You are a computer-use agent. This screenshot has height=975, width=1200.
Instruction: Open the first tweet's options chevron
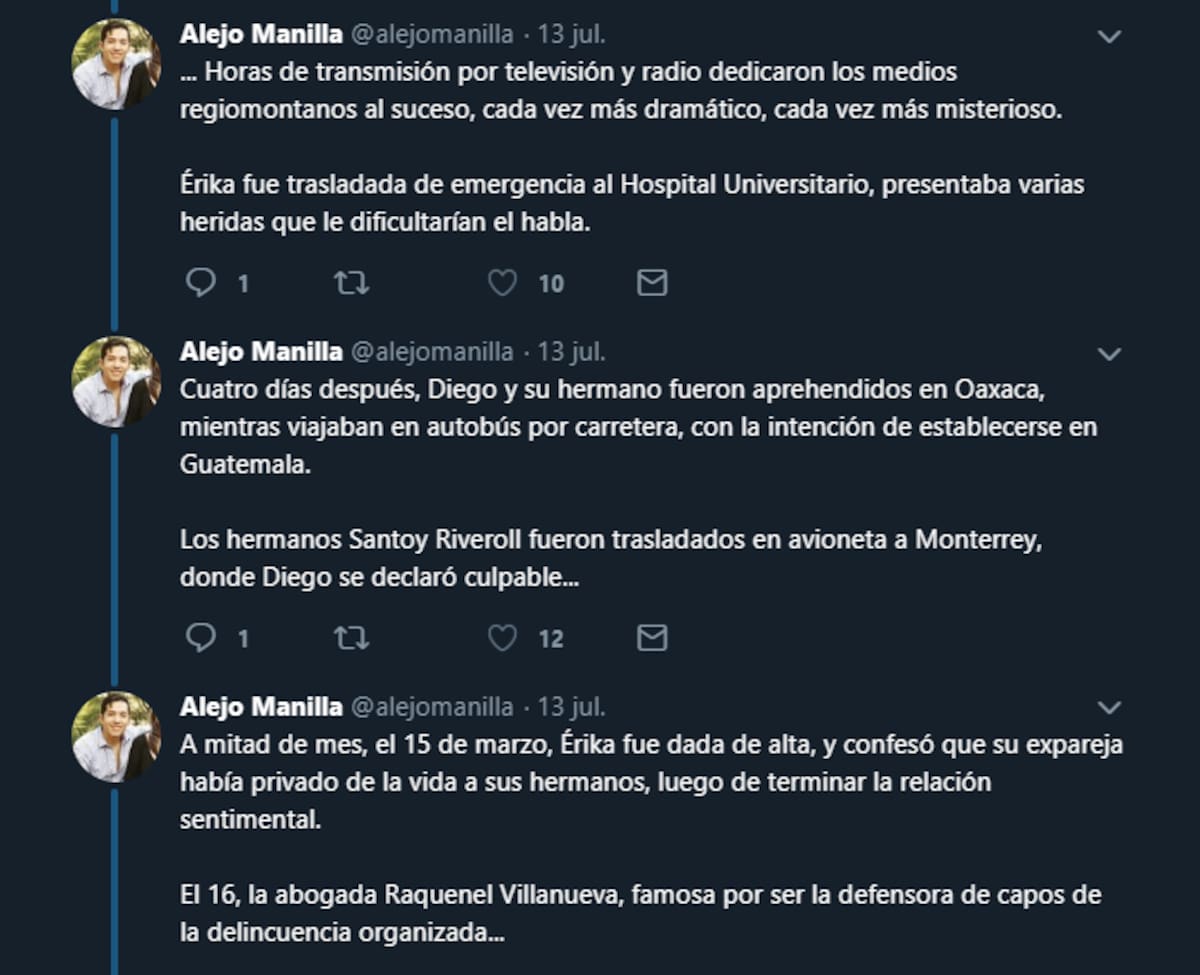pos(1109,37)
